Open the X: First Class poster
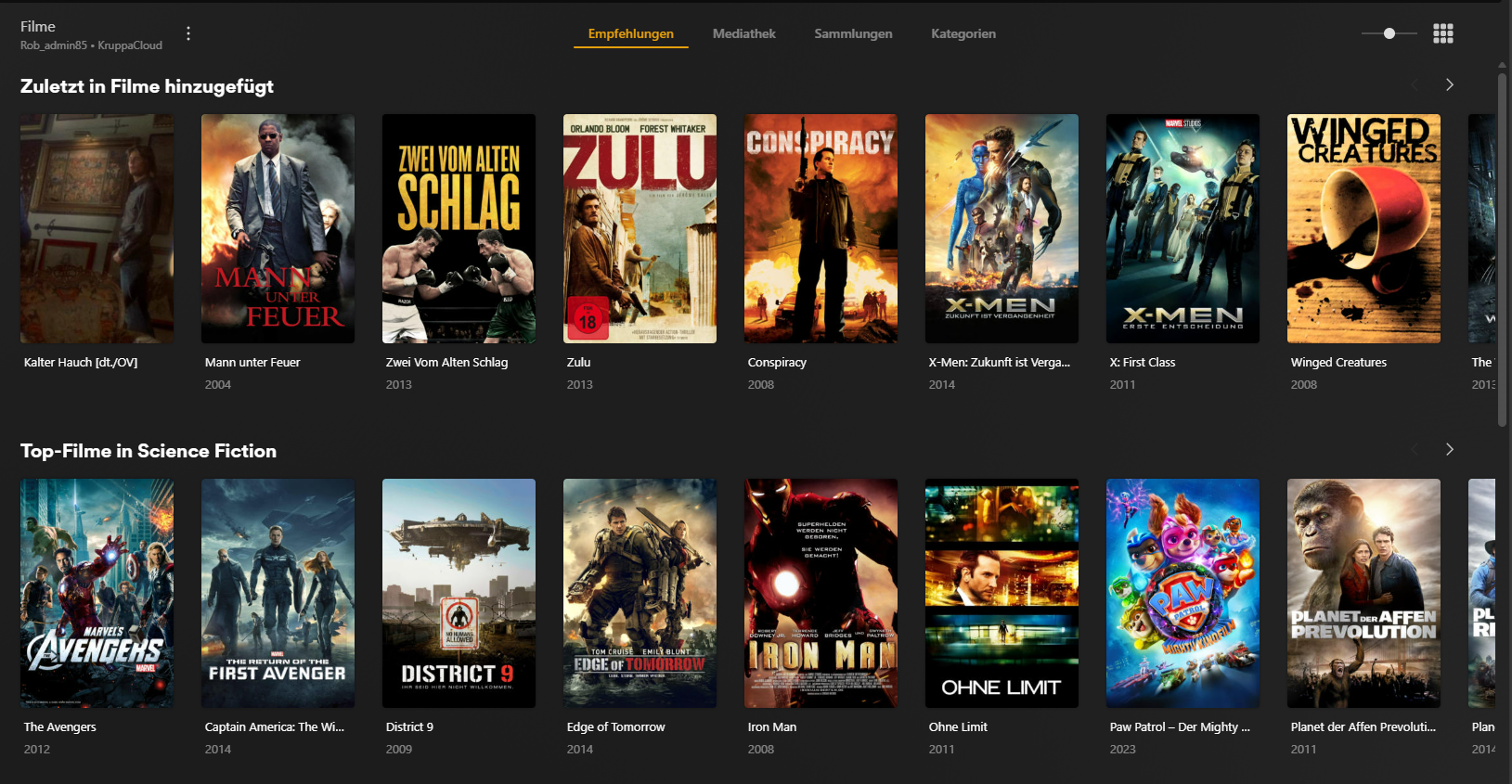 [1182, 228]
